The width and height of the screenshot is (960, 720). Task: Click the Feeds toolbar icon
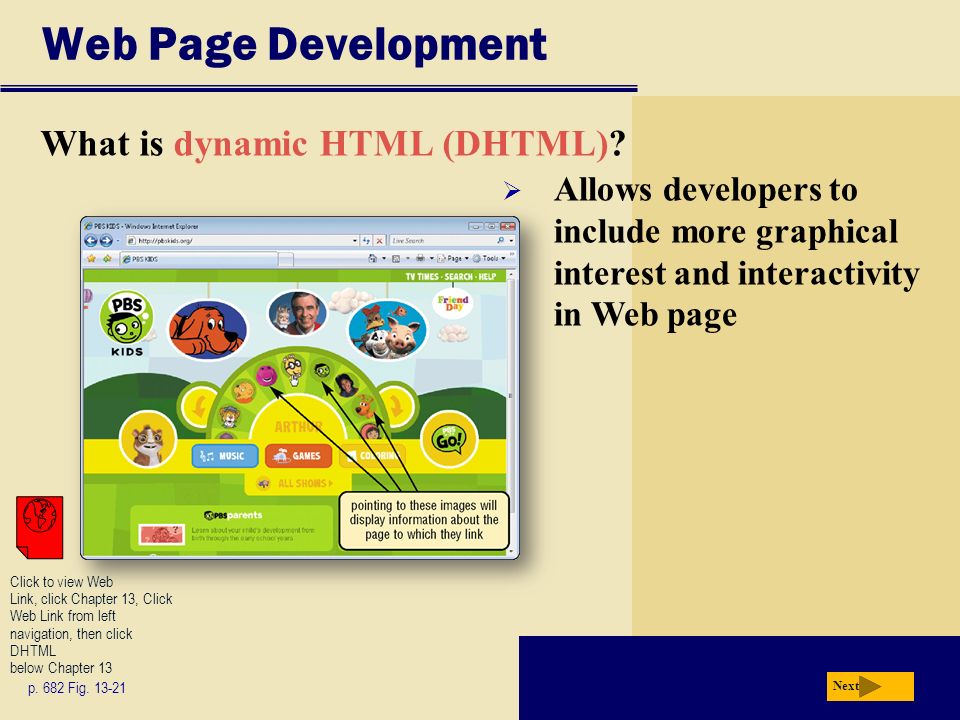coord(396,258)
